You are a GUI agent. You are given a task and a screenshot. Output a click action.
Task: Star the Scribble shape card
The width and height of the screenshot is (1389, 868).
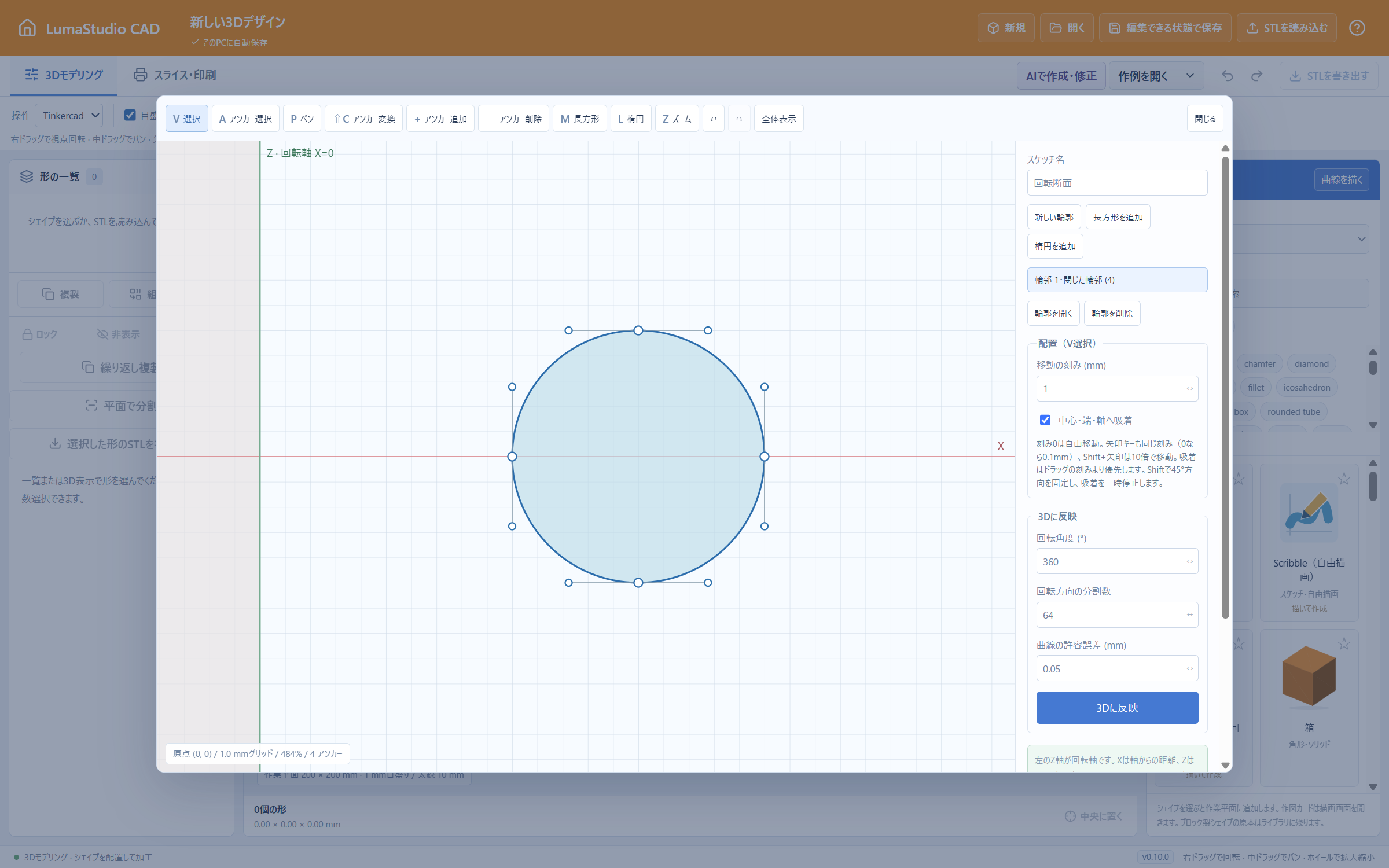point(1344,479)
